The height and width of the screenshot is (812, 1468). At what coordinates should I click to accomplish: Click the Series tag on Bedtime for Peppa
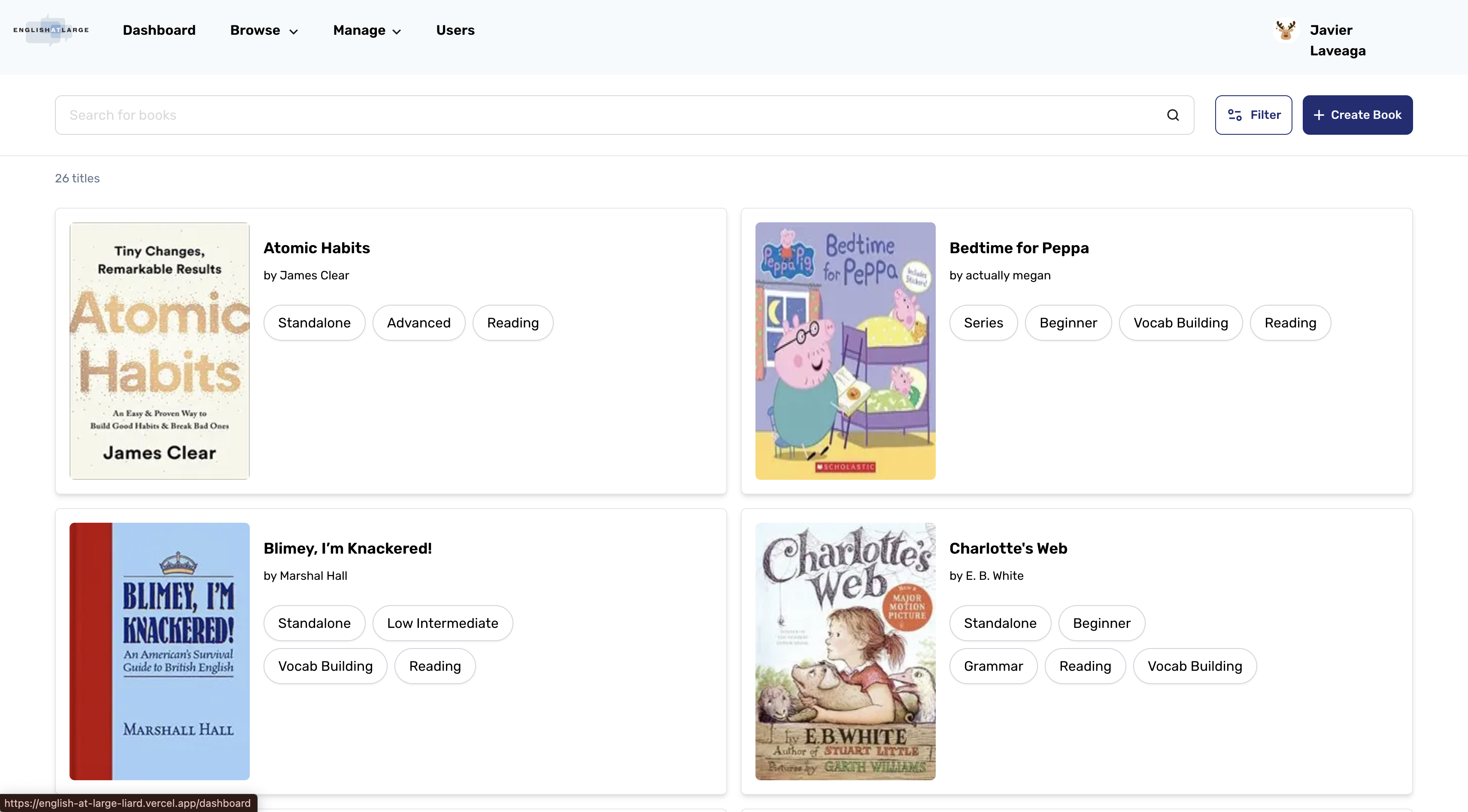(x=983, y=322)
